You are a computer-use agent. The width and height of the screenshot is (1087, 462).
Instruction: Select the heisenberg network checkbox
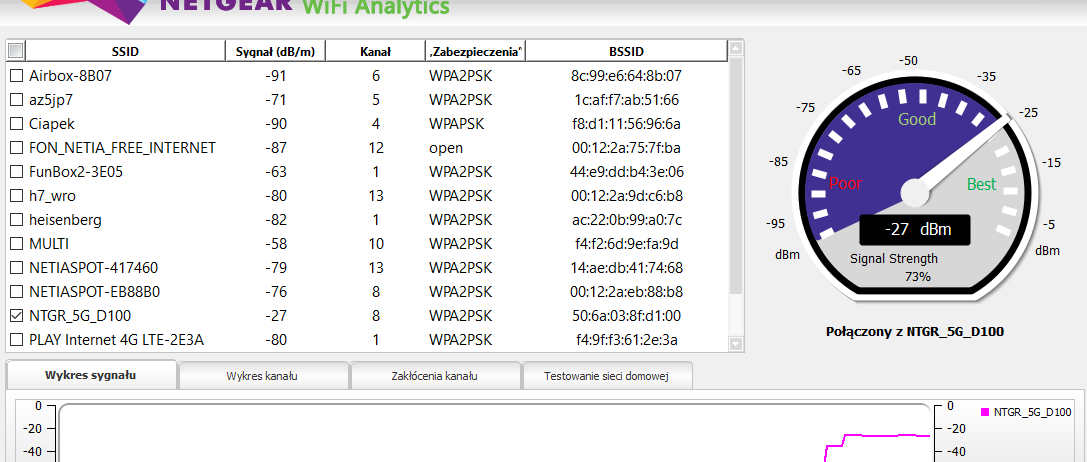(x=16, y=220)
